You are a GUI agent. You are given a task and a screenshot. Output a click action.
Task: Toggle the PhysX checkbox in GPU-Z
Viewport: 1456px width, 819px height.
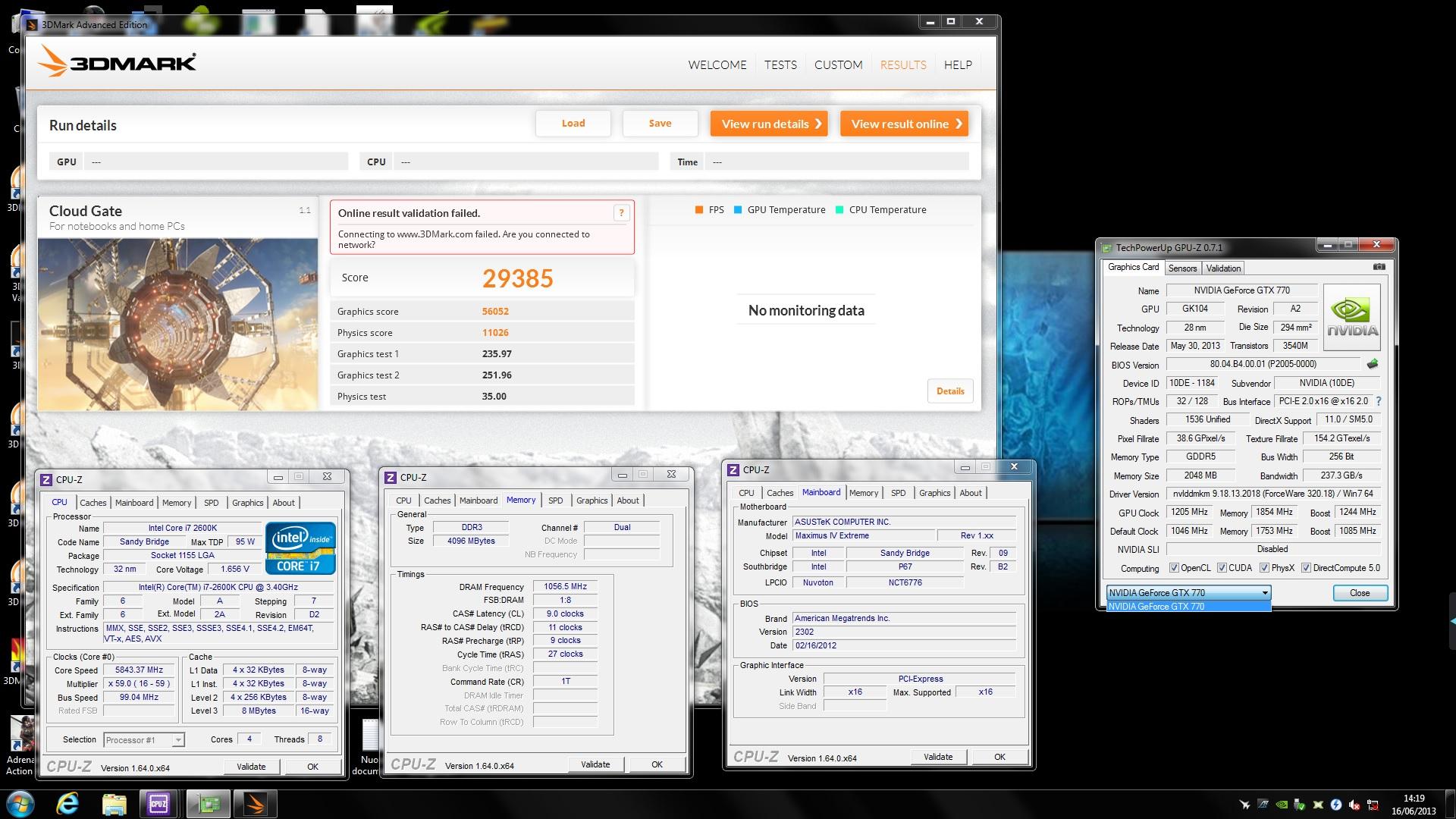pos(1264,568)
